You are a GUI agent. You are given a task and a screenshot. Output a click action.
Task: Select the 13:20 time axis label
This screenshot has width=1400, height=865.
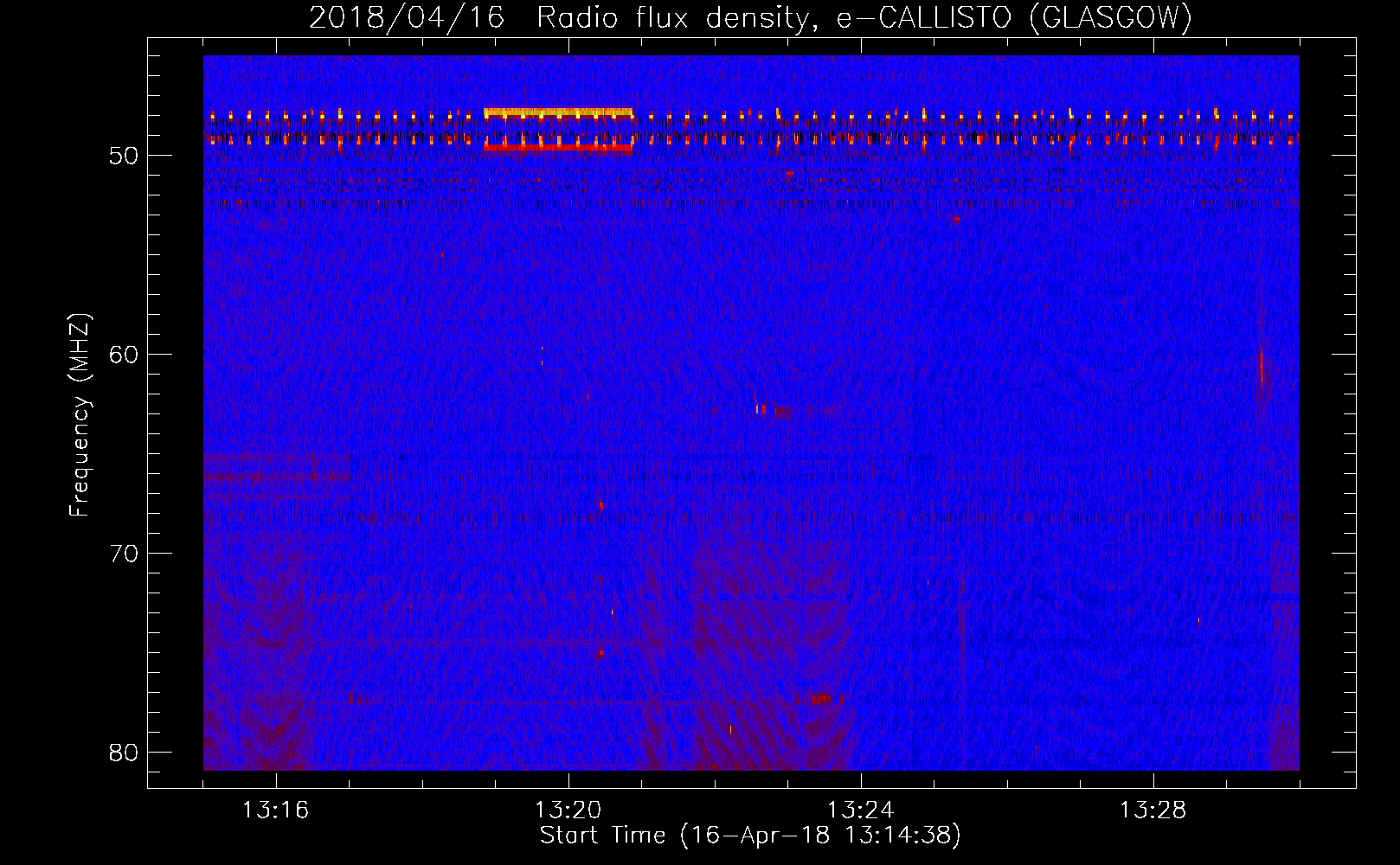[x=568, y=811]
